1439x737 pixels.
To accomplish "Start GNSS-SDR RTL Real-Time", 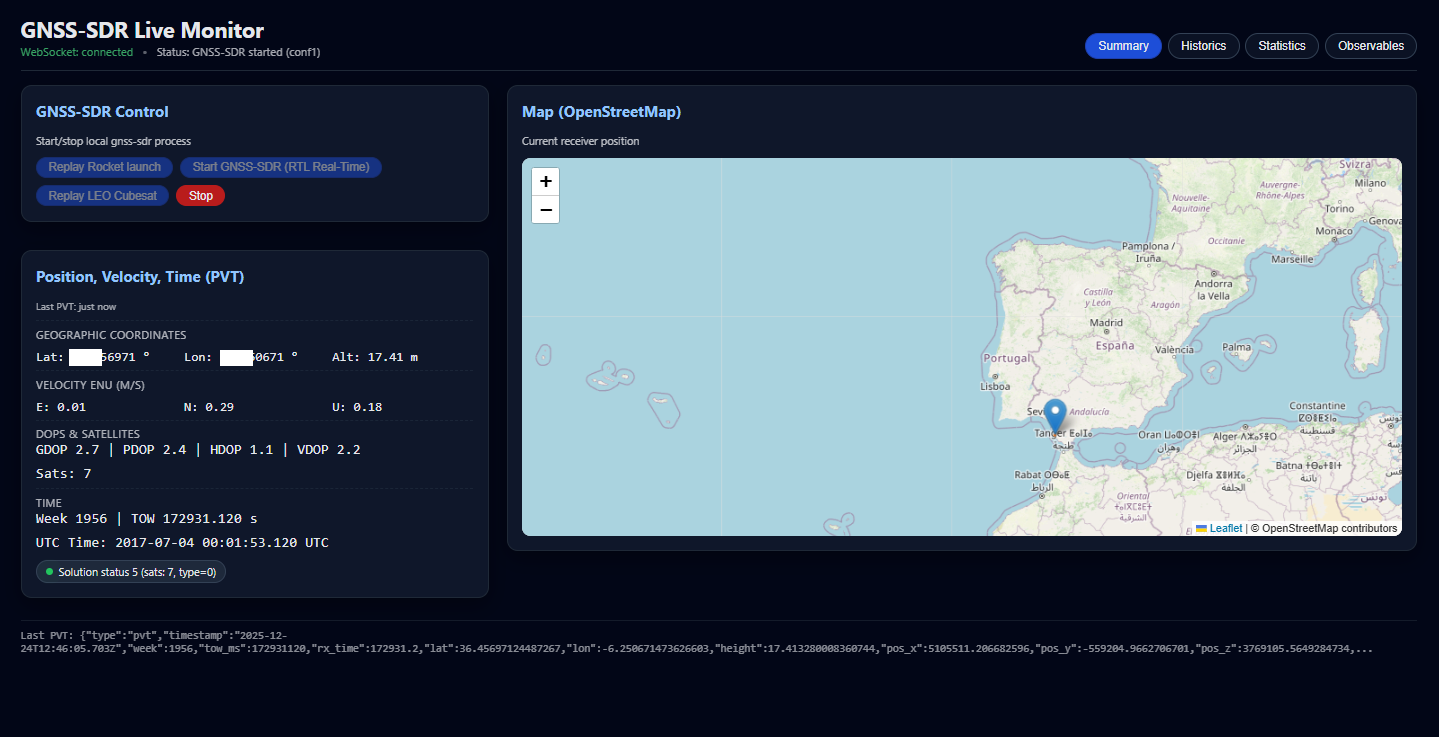I will tap(280, 167).
